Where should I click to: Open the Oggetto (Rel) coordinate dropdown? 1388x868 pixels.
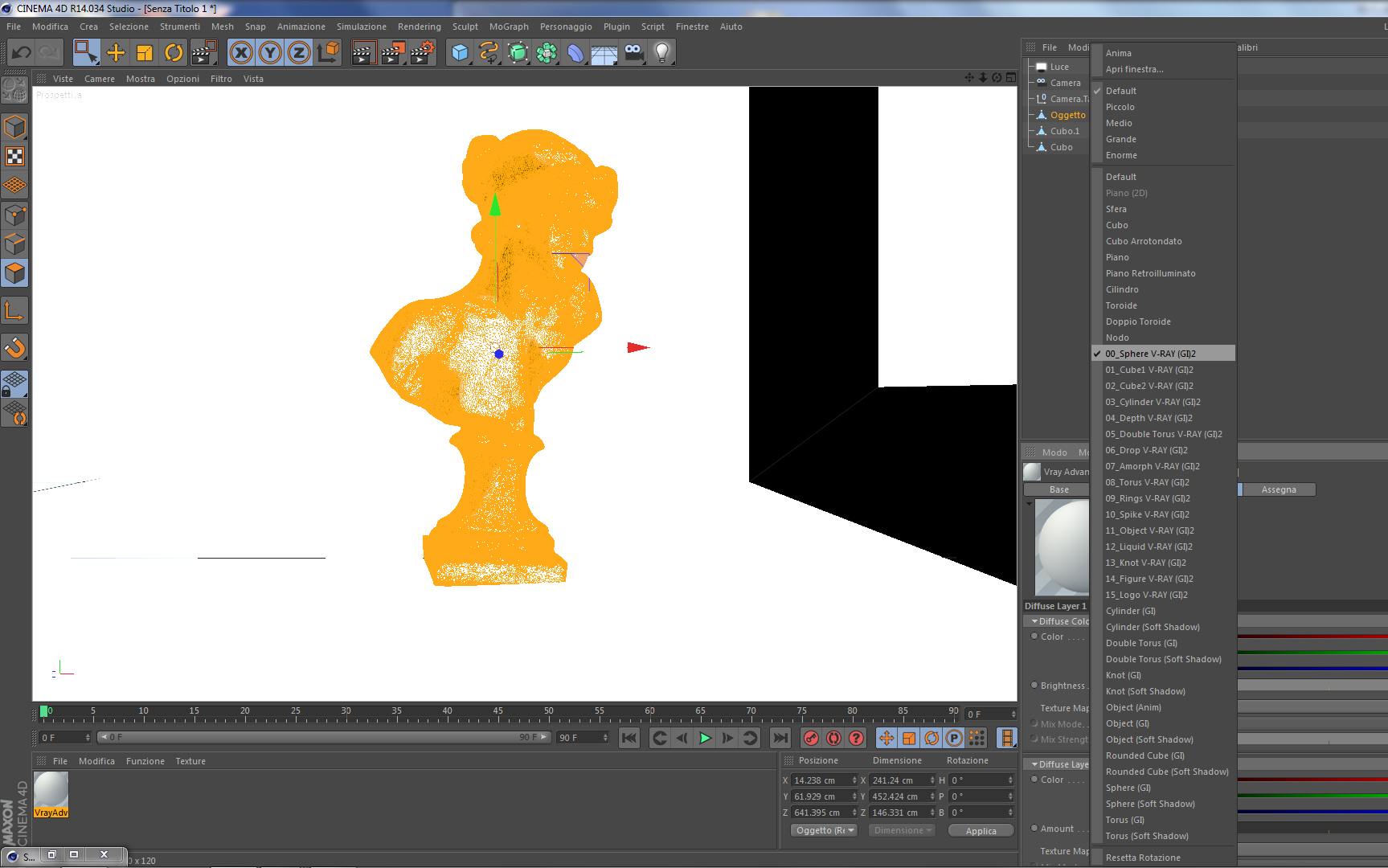click(825, 830)
